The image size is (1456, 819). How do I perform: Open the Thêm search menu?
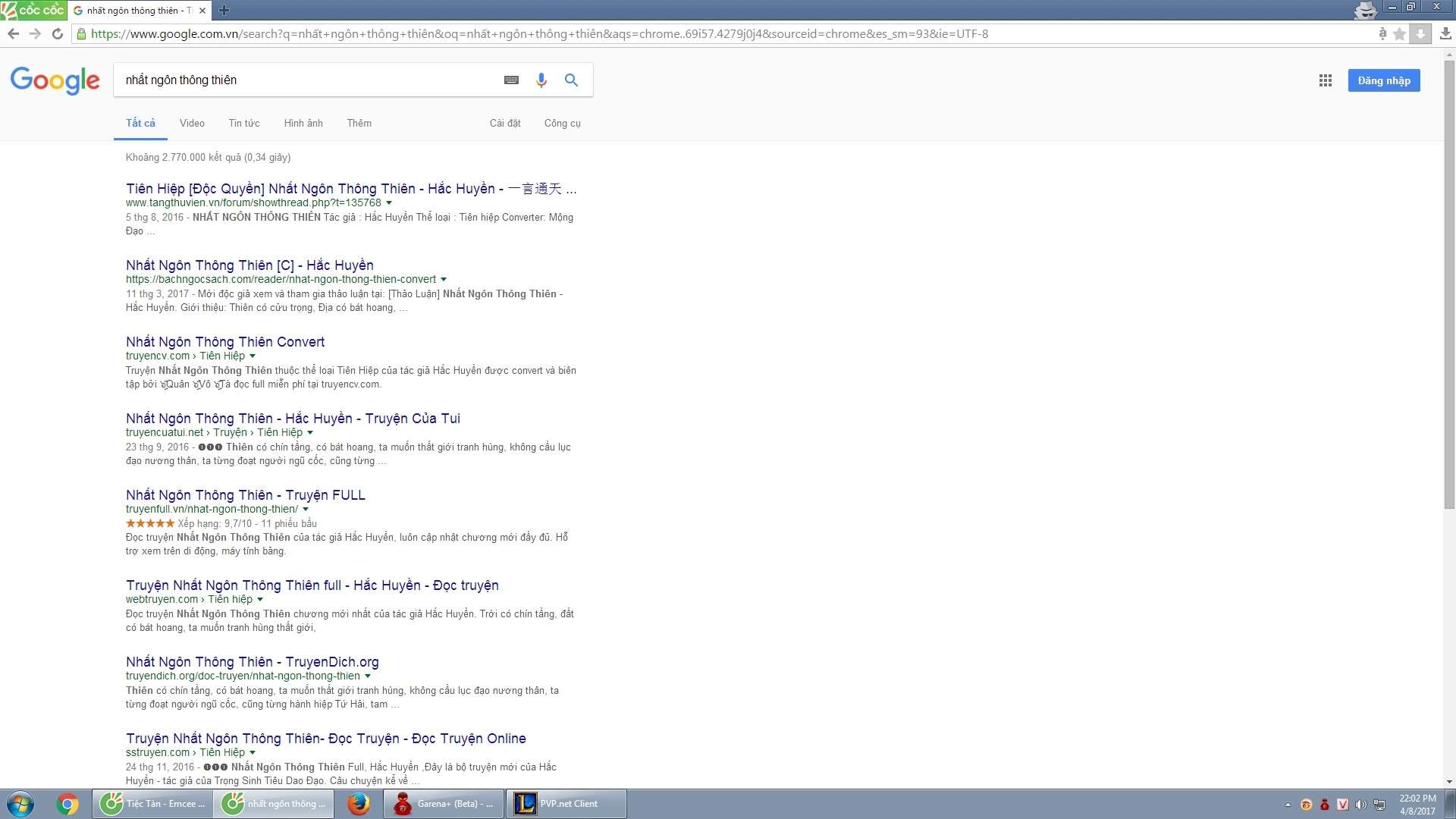pos(359,123)
